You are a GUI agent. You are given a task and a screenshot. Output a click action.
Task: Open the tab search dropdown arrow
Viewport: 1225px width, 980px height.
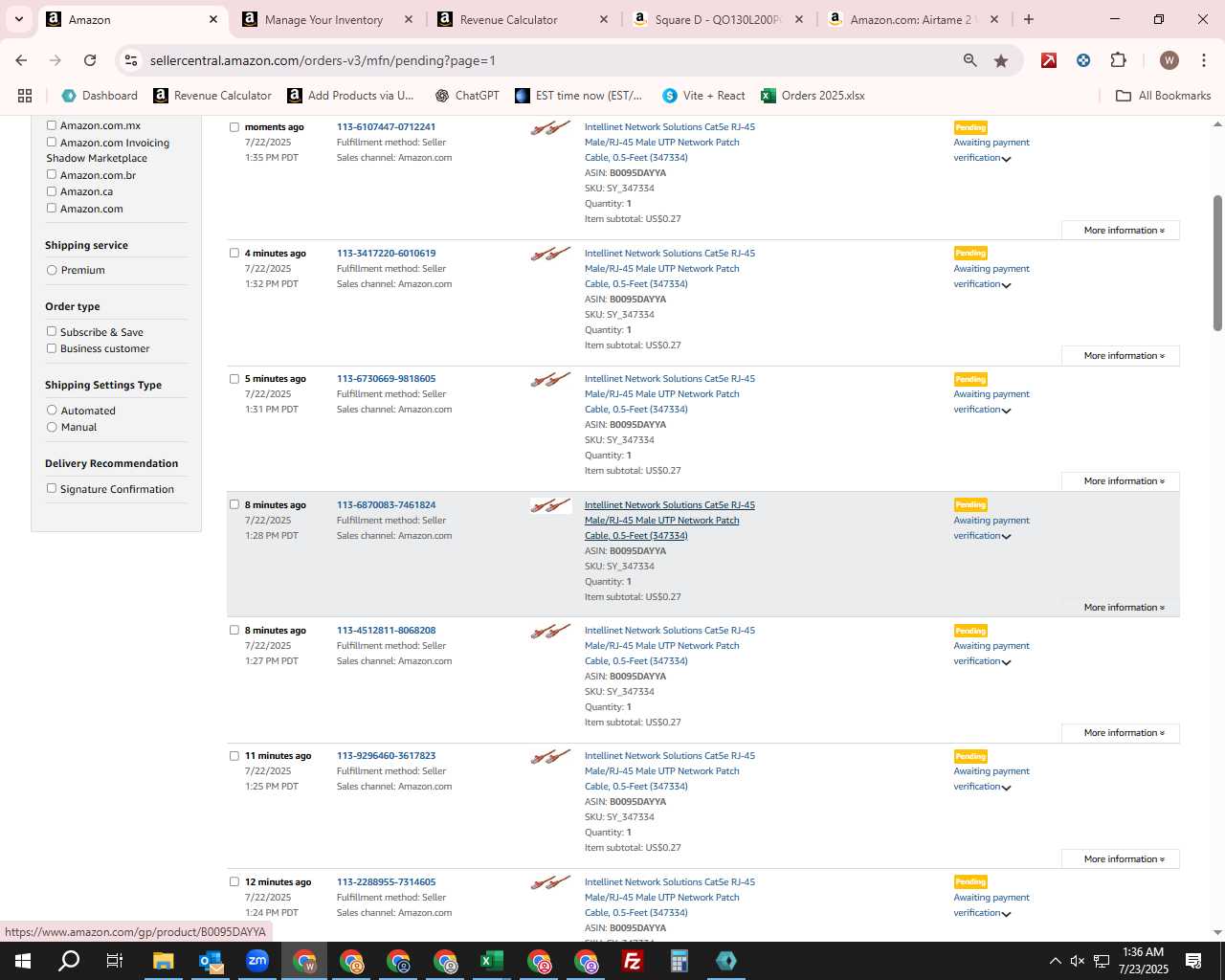click(x=18, y=19)
